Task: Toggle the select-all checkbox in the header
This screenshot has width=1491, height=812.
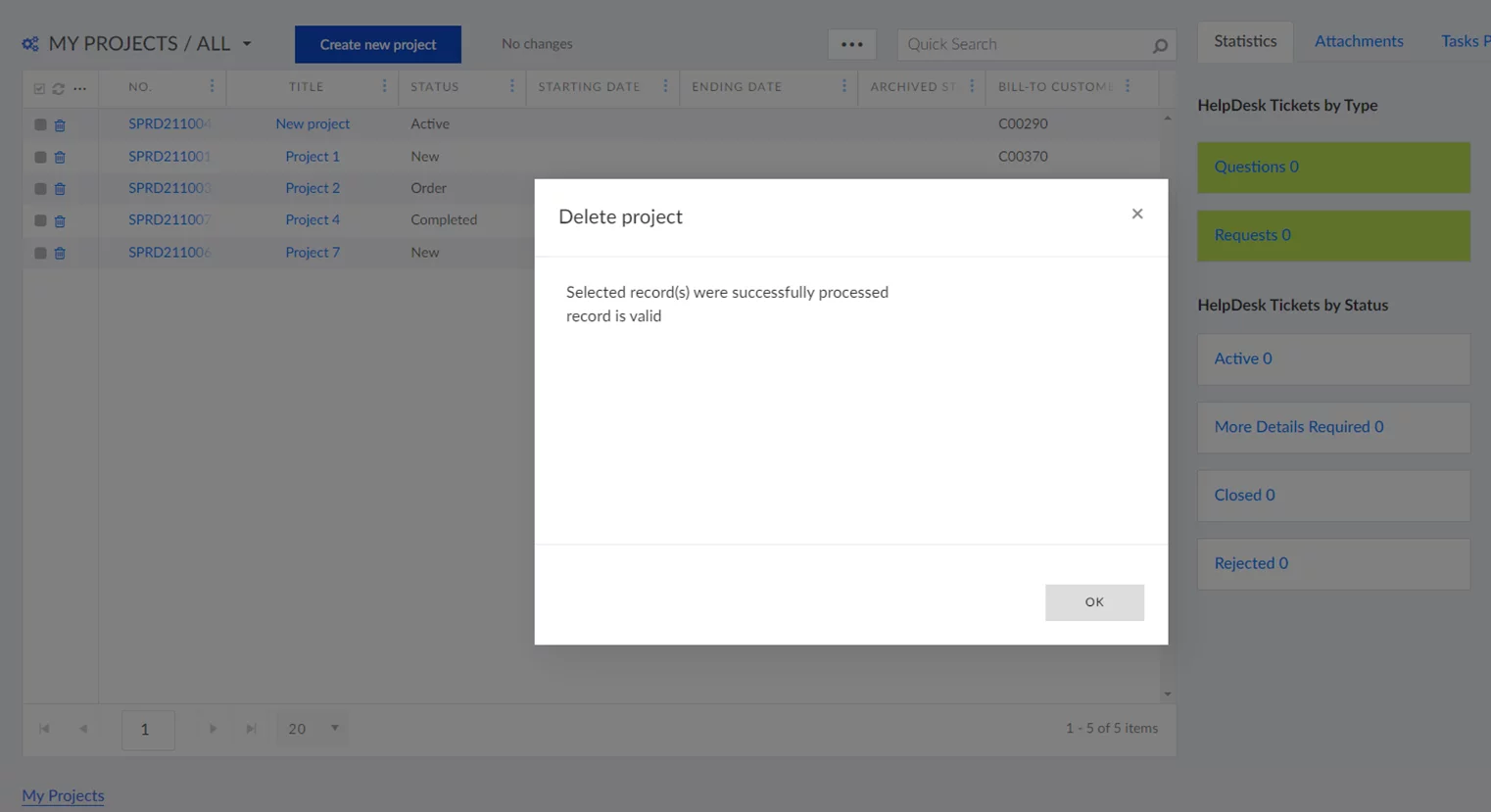Action: click(39, 88)
